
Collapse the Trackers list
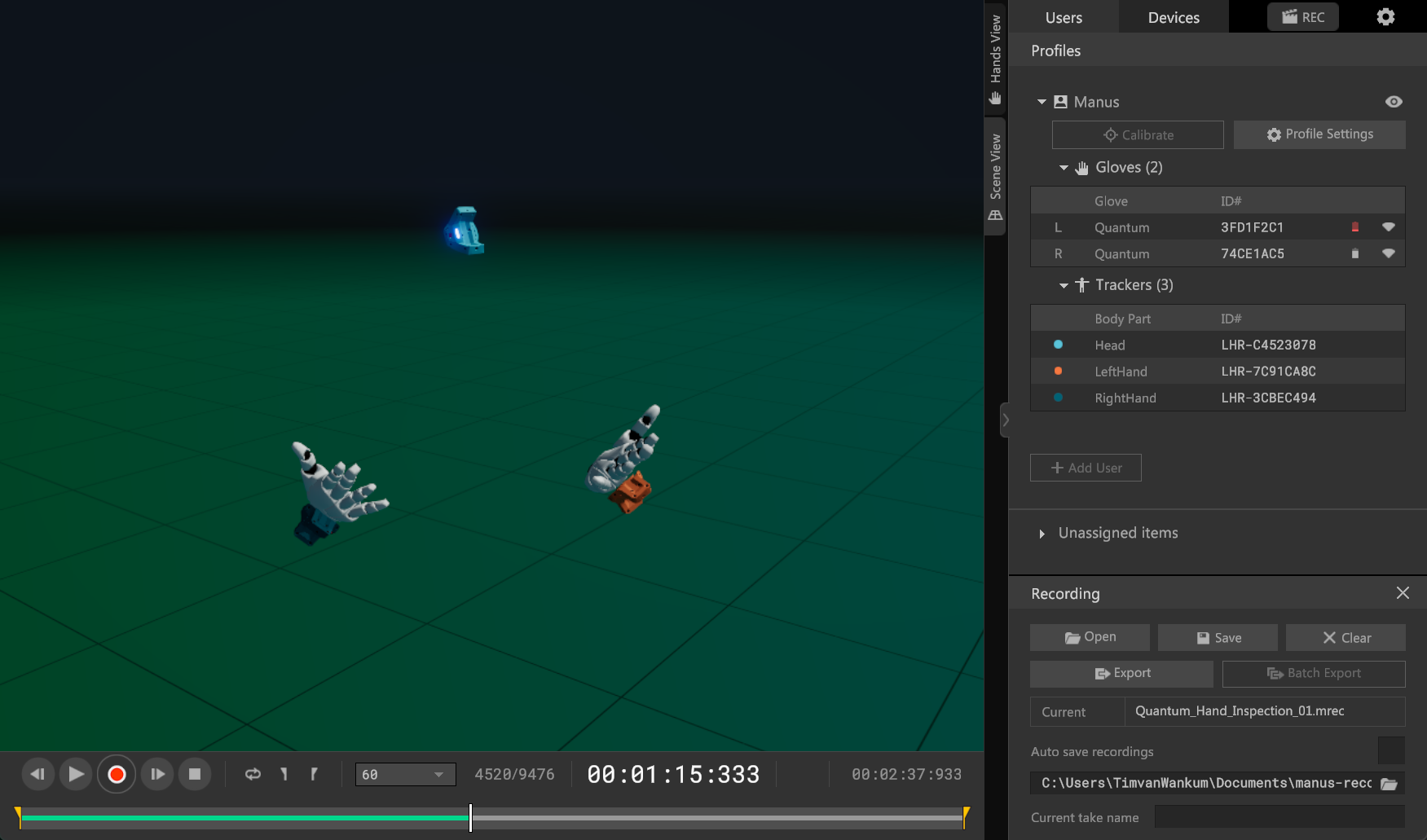tap(1064, 285)
